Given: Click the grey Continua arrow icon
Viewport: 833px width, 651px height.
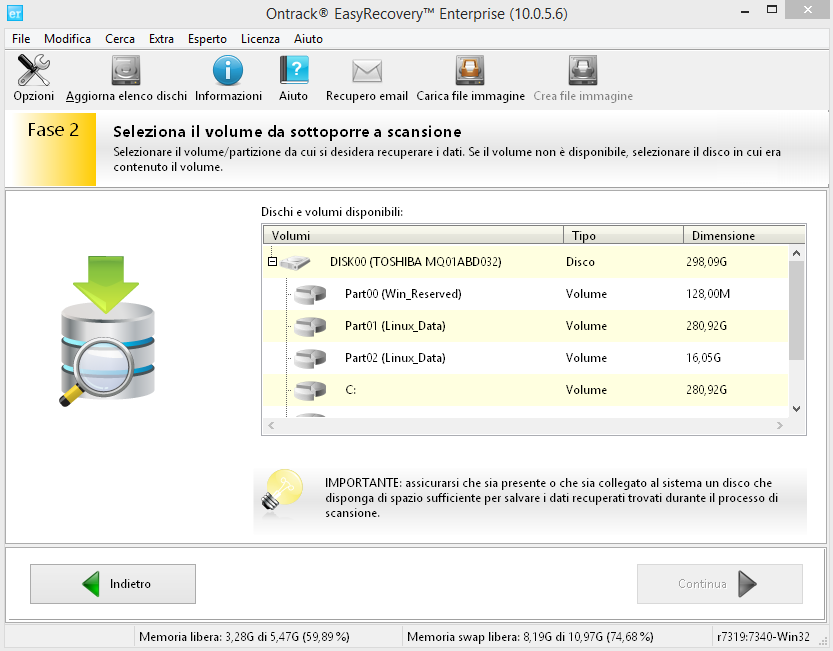Looking at the screenshot, I should pyautogui.click(x=747, y=584).
